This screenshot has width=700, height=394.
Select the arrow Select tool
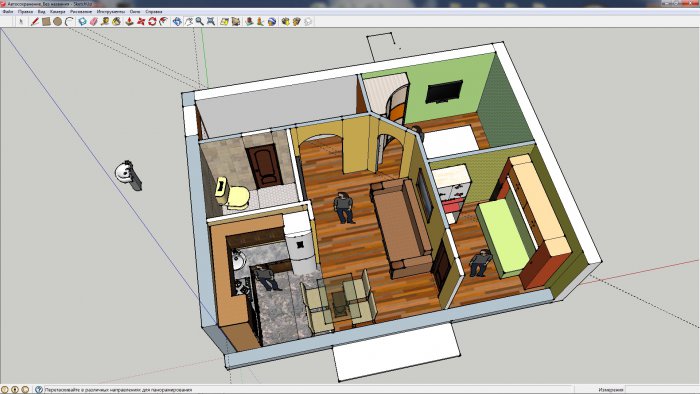[21, 21]
